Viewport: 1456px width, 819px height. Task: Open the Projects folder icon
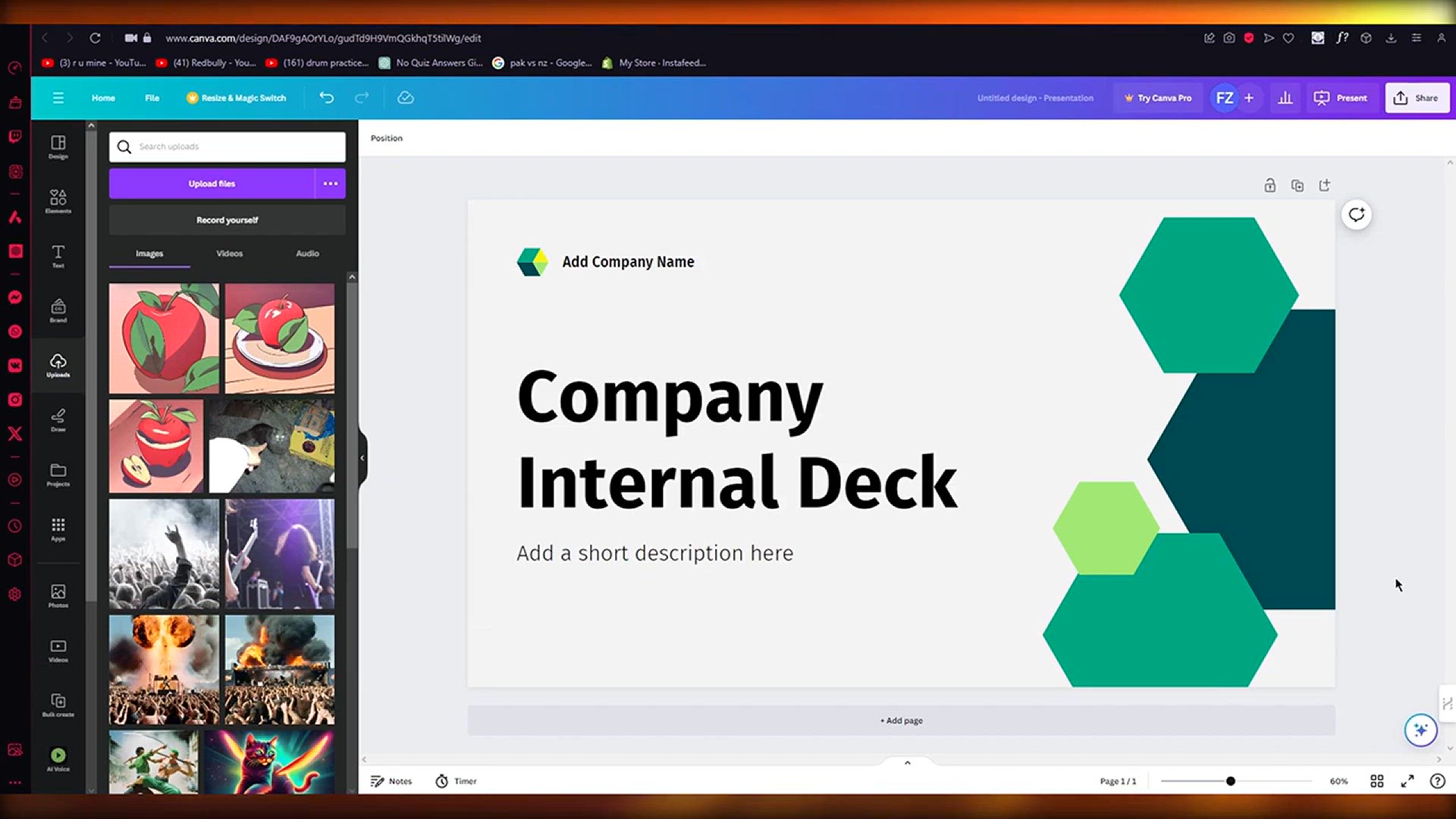58,475
